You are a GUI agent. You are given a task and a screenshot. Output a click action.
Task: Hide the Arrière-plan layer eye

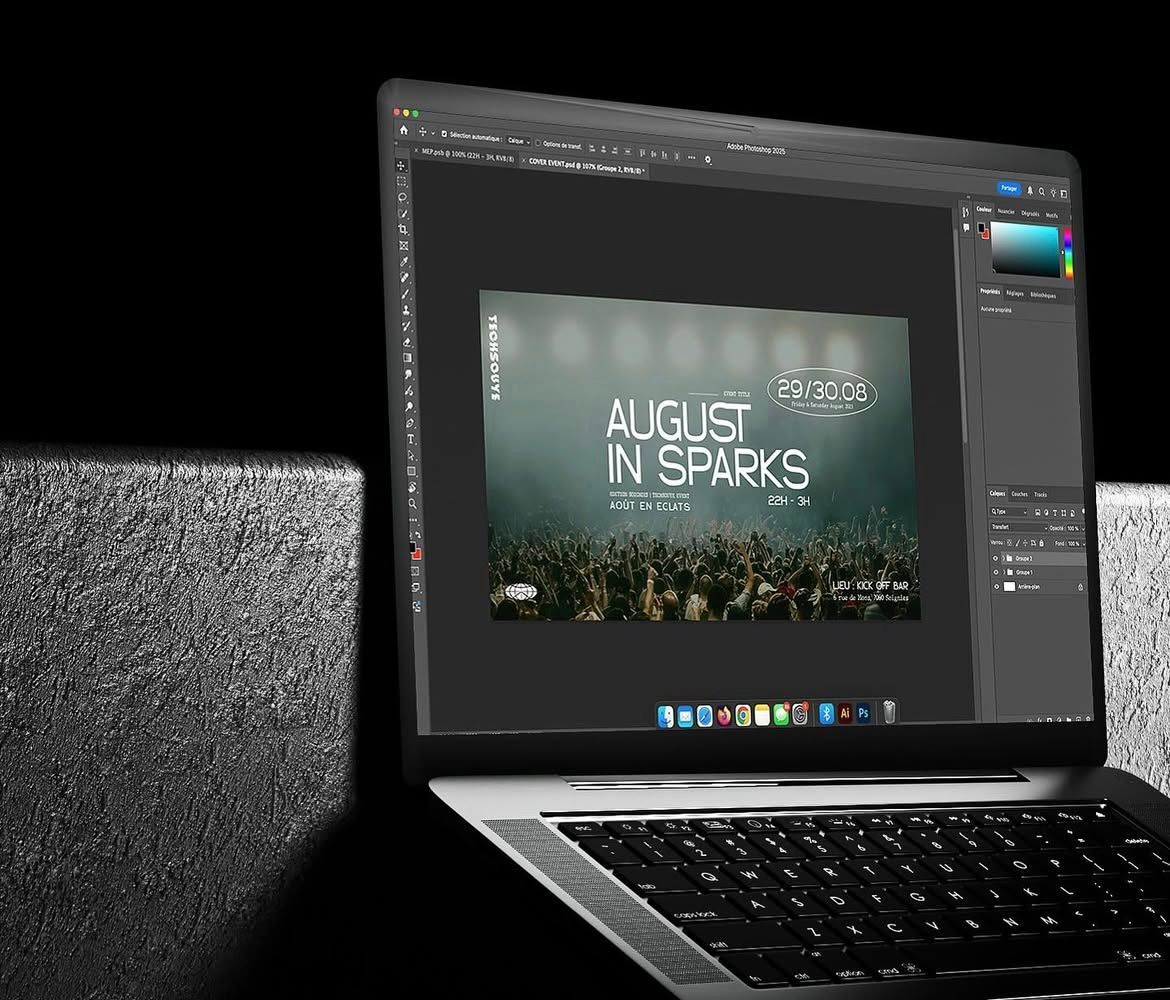tap(996, 587)
